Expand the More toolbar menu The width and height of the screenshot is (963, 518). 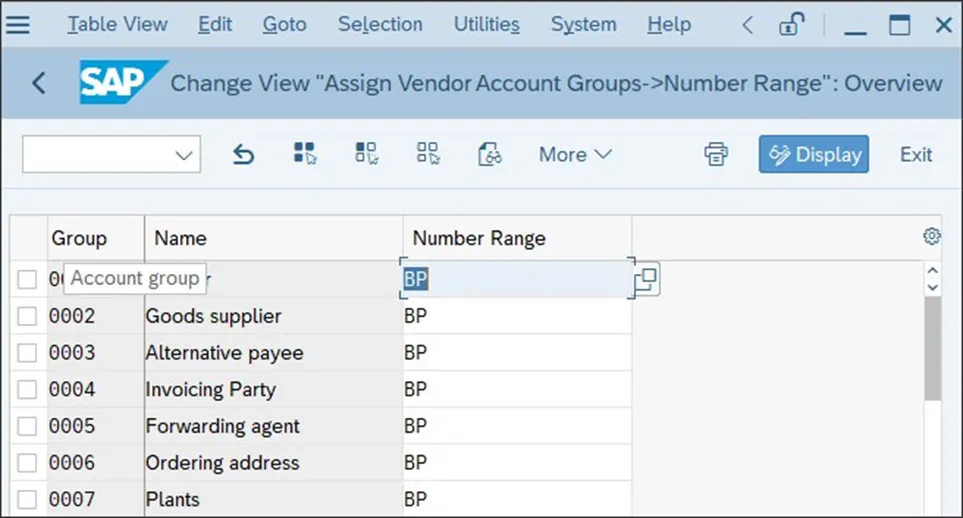click(575, 154)
